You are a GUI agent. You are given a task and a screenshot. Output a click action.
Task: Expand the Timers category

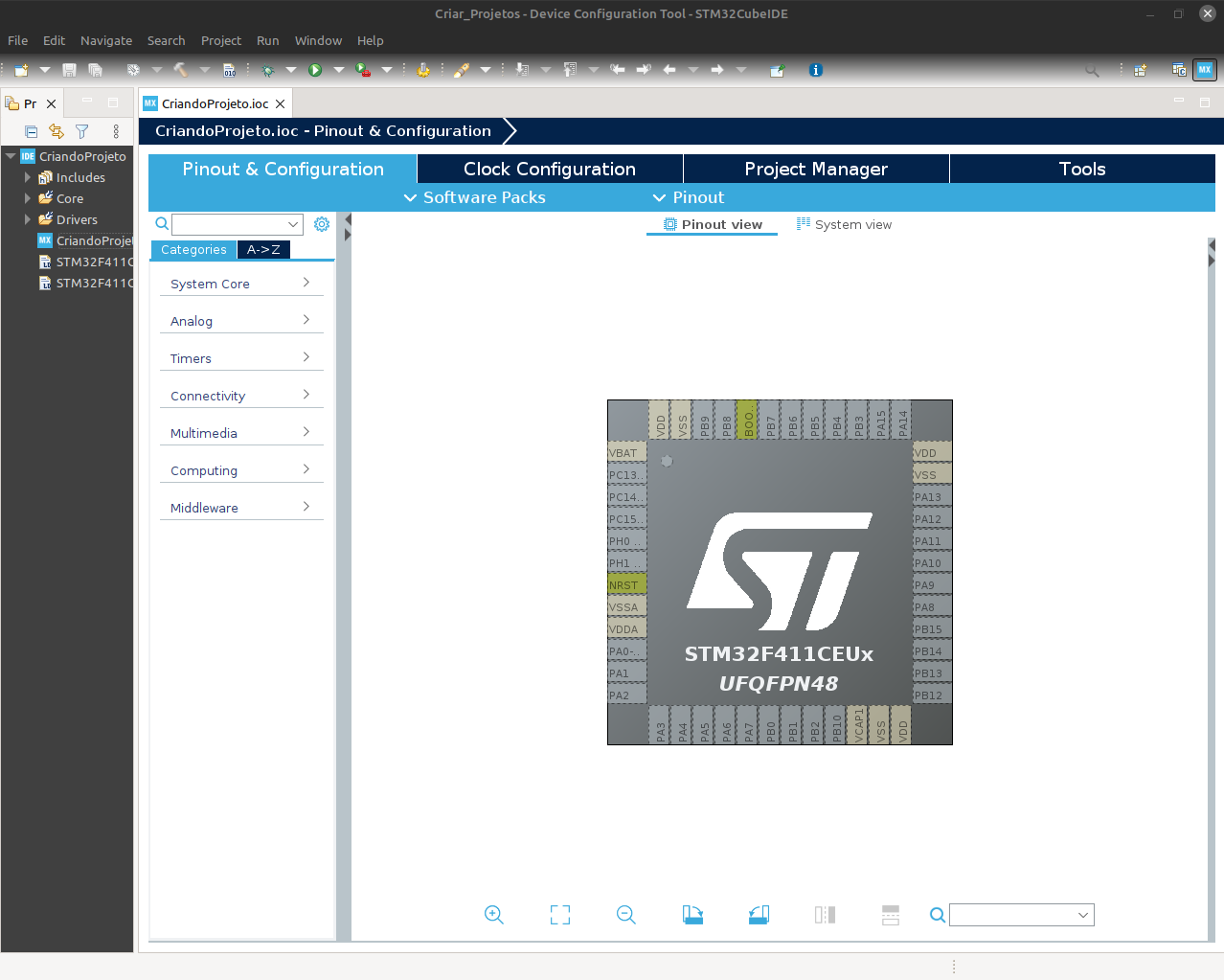[x=241, y=358]
